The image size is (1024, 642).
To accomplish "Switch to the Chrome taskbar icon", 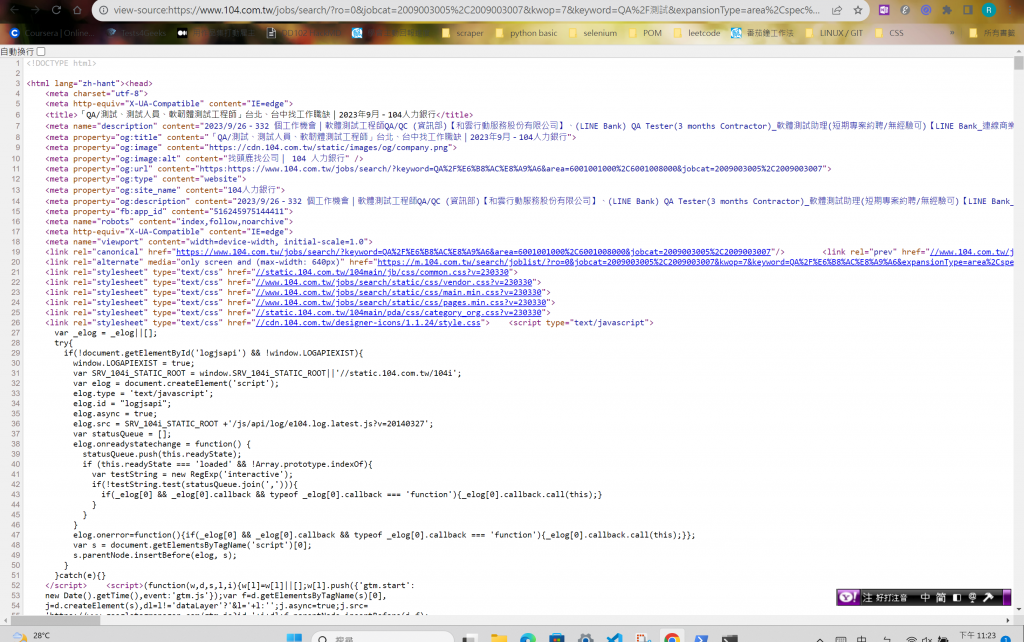I will (672, 637).
